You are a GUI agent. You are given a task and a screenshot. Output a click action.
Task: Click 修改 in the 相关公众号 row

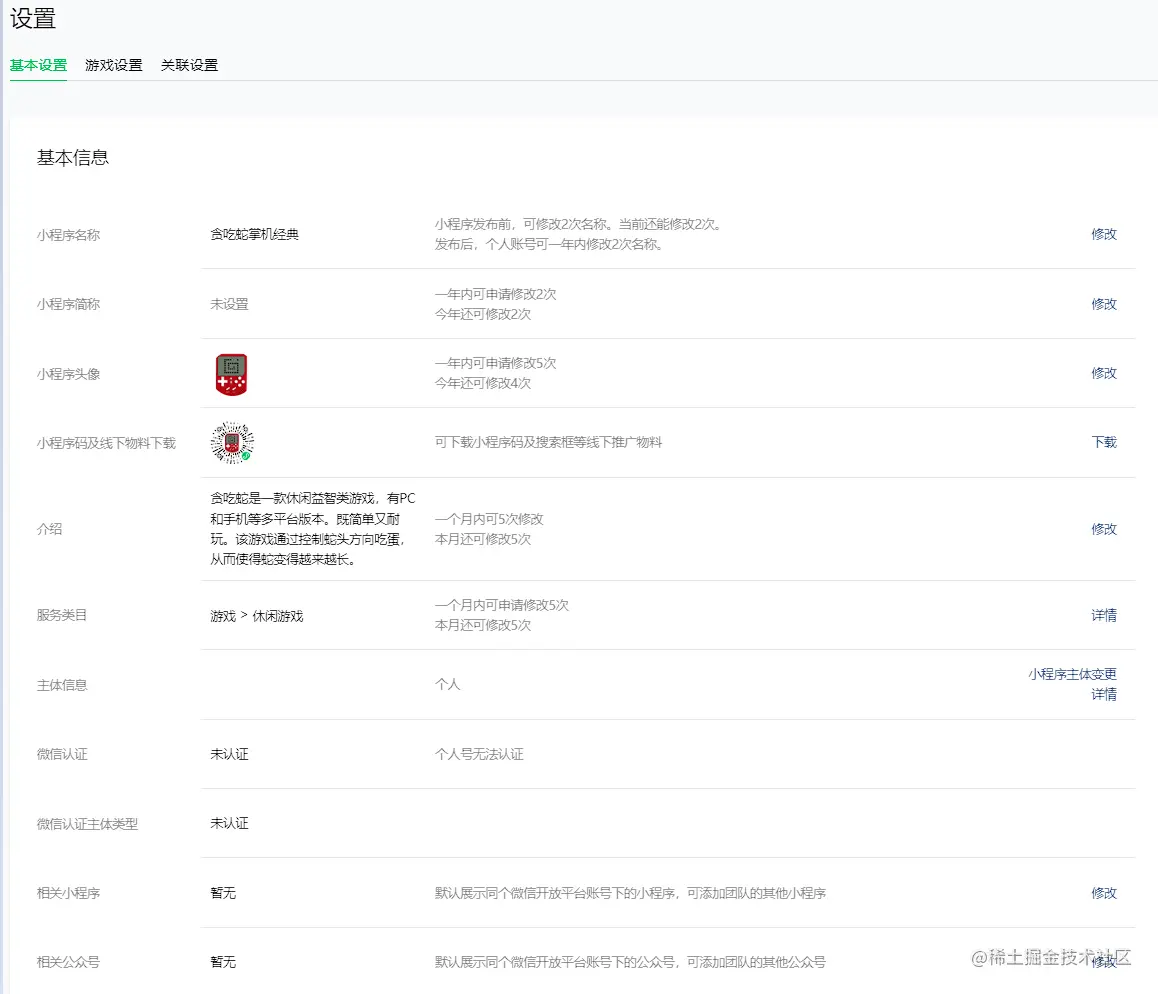tap(1104, 962)
